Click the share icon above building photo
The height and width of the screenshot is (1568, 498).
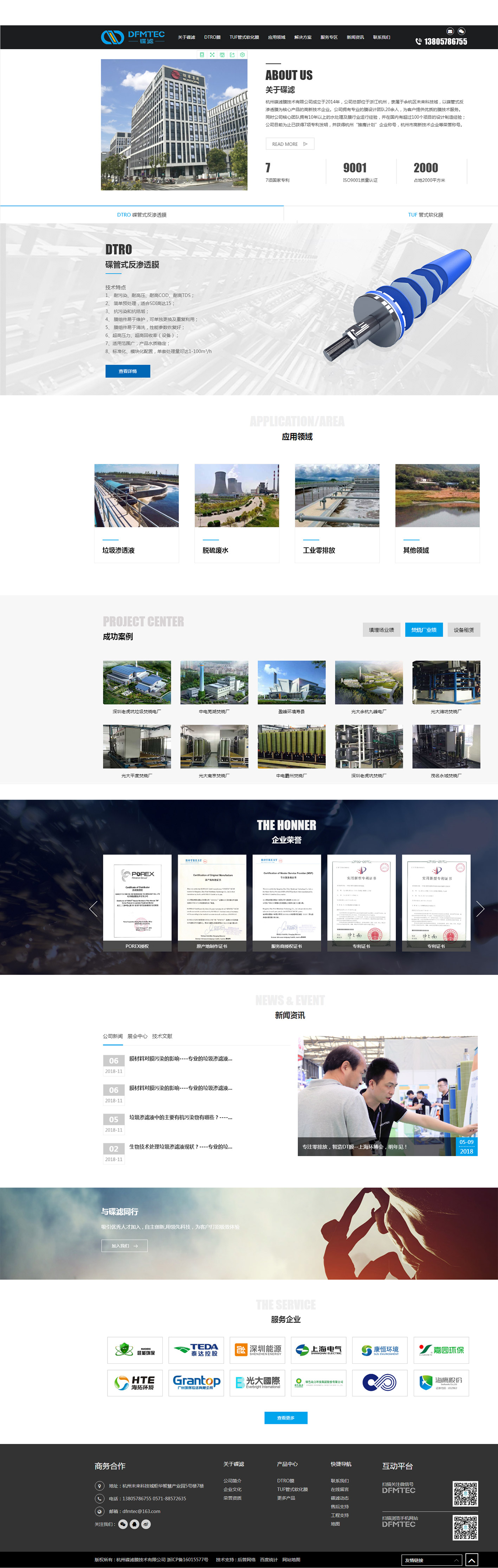coord(232,55)
